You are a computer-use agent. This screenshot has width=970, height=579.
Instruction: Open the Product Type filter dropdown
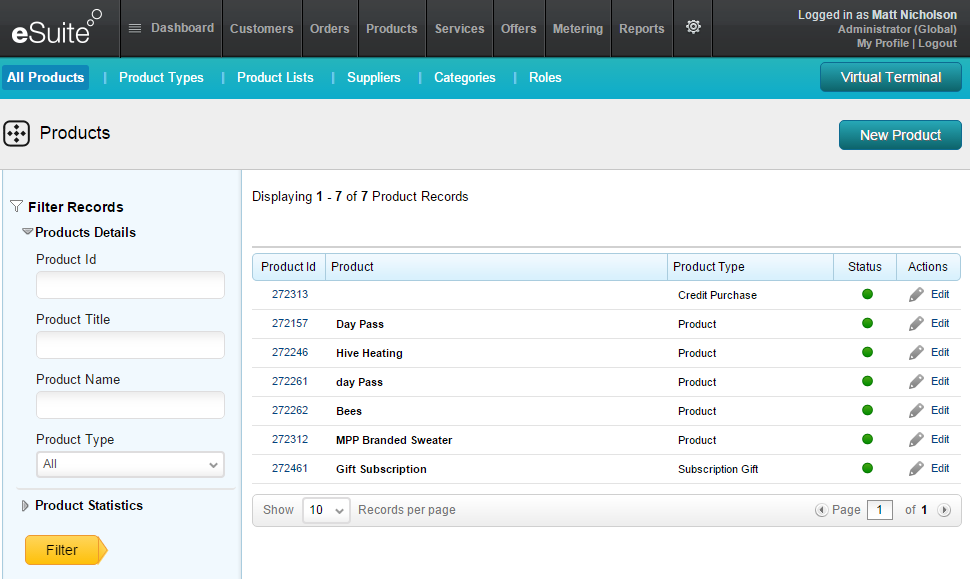point(130,464)
